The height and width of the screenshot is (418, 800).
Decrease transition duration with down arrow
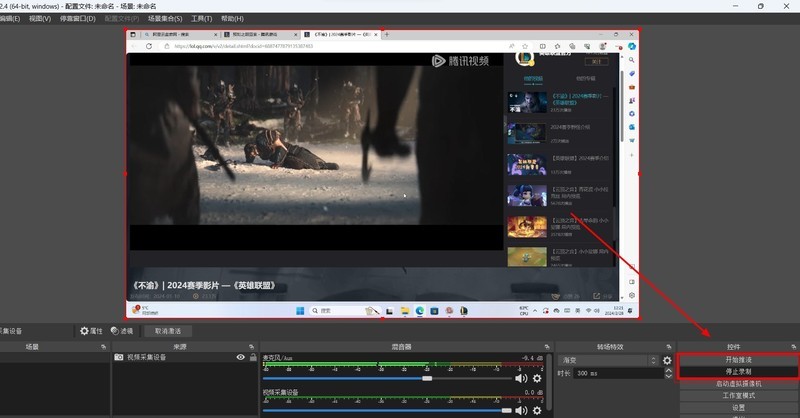point(668,376)
